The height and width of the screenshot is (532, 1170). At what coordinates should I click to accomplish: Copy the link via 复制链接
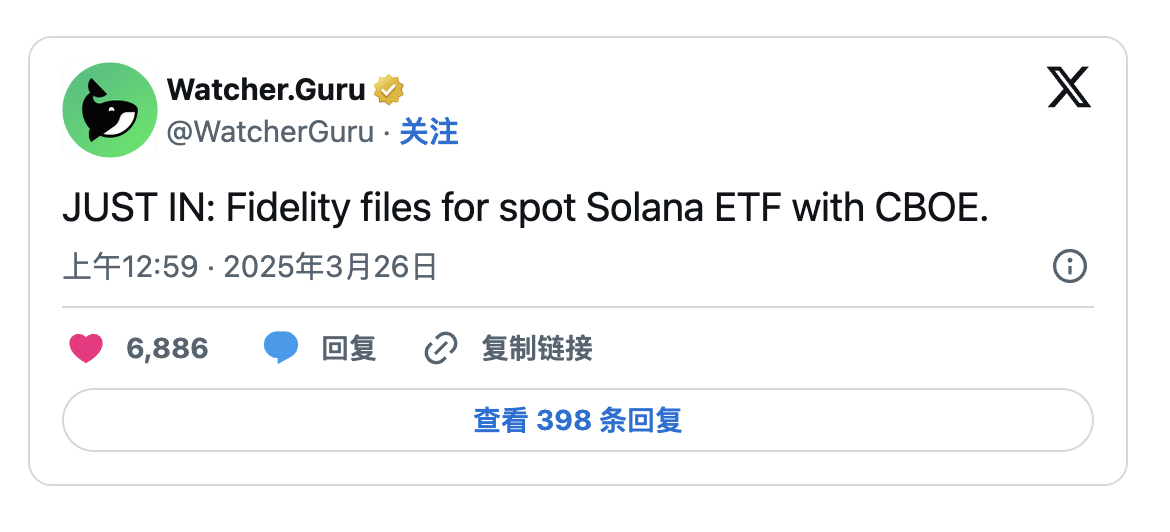(x=537, y=348)
